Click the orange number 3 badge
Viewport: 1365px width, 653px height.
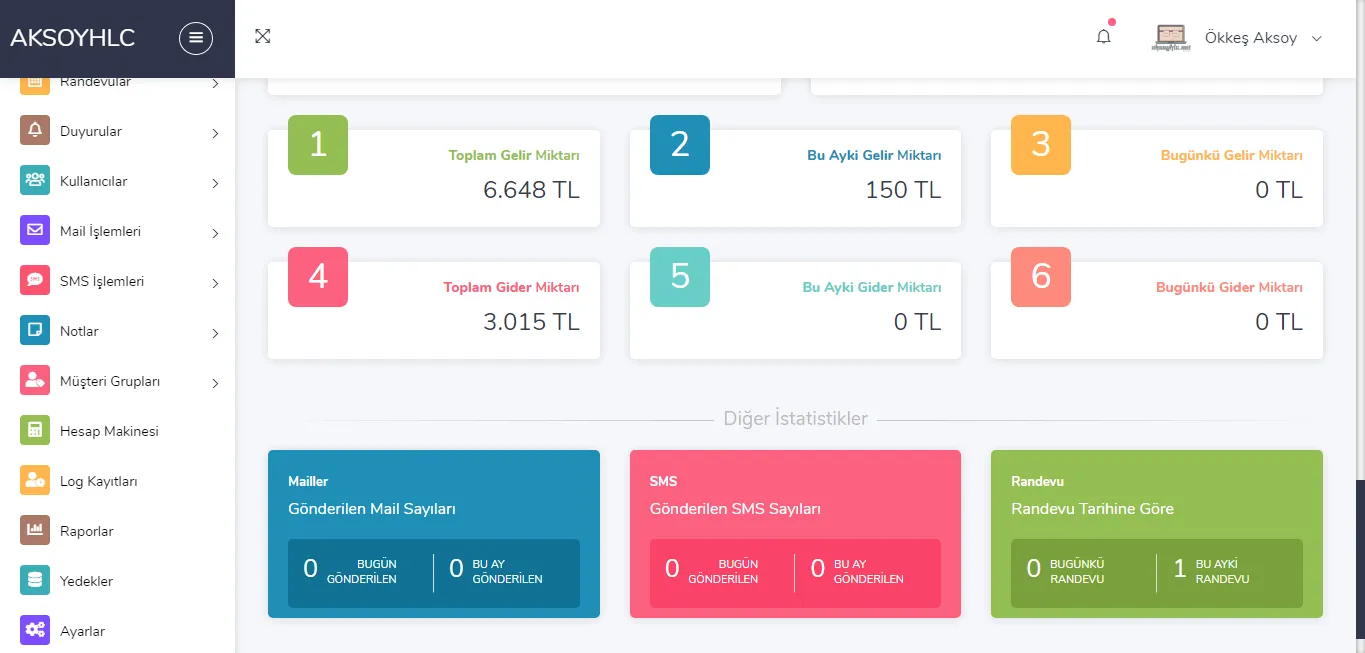pos(1041,145)
